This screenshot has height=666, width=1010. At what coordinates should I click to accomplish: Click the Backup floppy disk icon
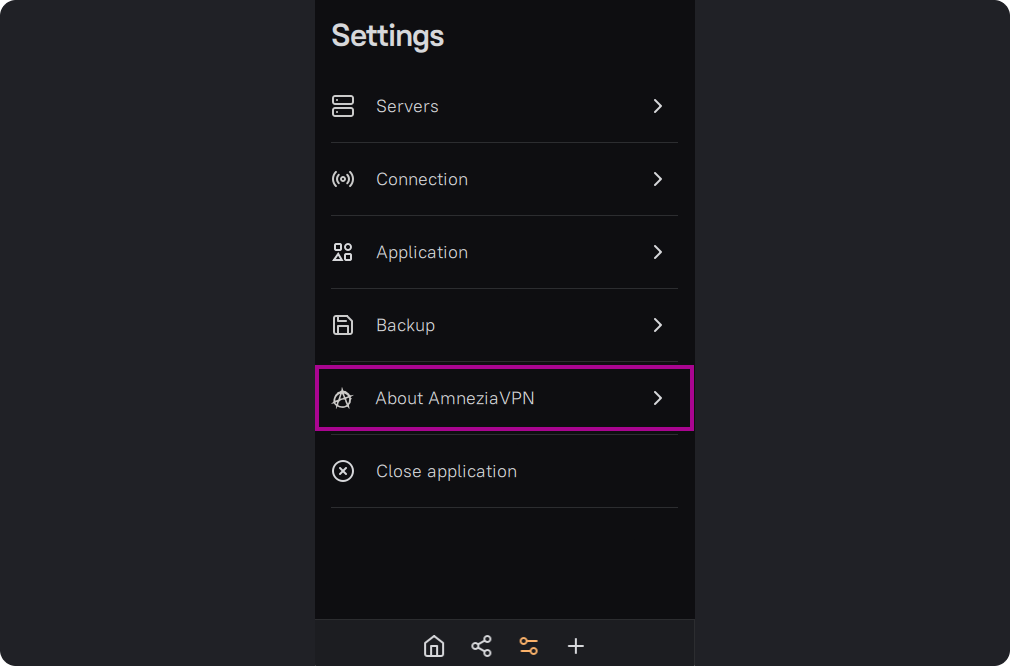(x=343, y=325)
